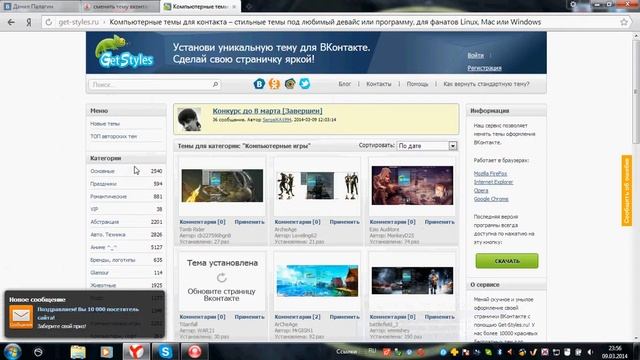Open Конкурс до 8 марта announcement

point(267,111)
